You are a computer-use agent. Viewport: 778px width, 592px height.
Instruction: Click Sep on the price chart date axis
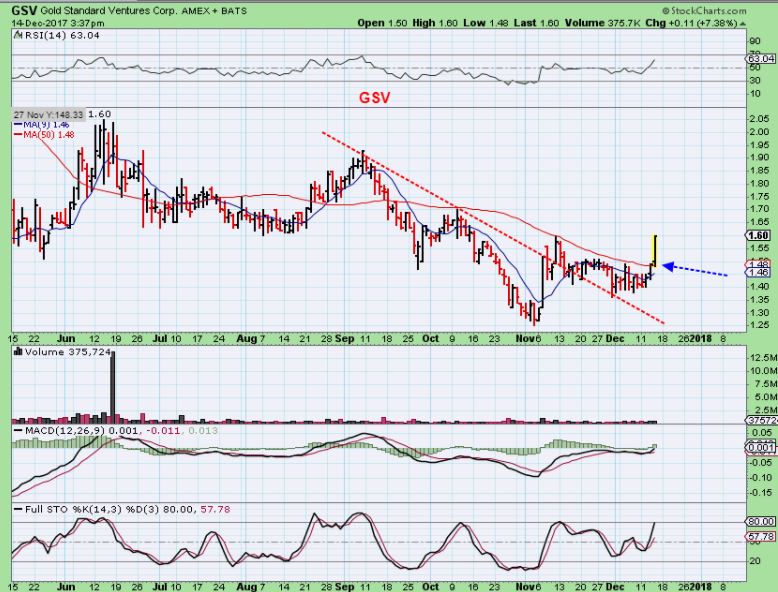point(345,338)
